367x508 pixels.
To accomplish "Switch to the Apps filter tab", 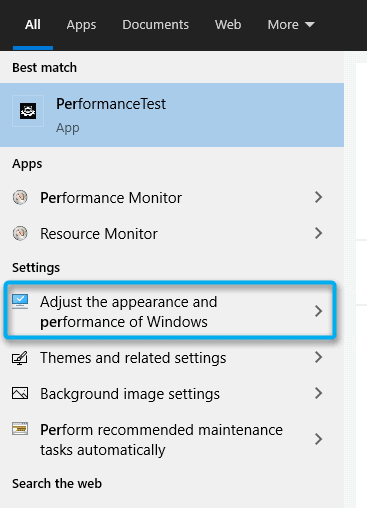I will (x=81, y=25).
